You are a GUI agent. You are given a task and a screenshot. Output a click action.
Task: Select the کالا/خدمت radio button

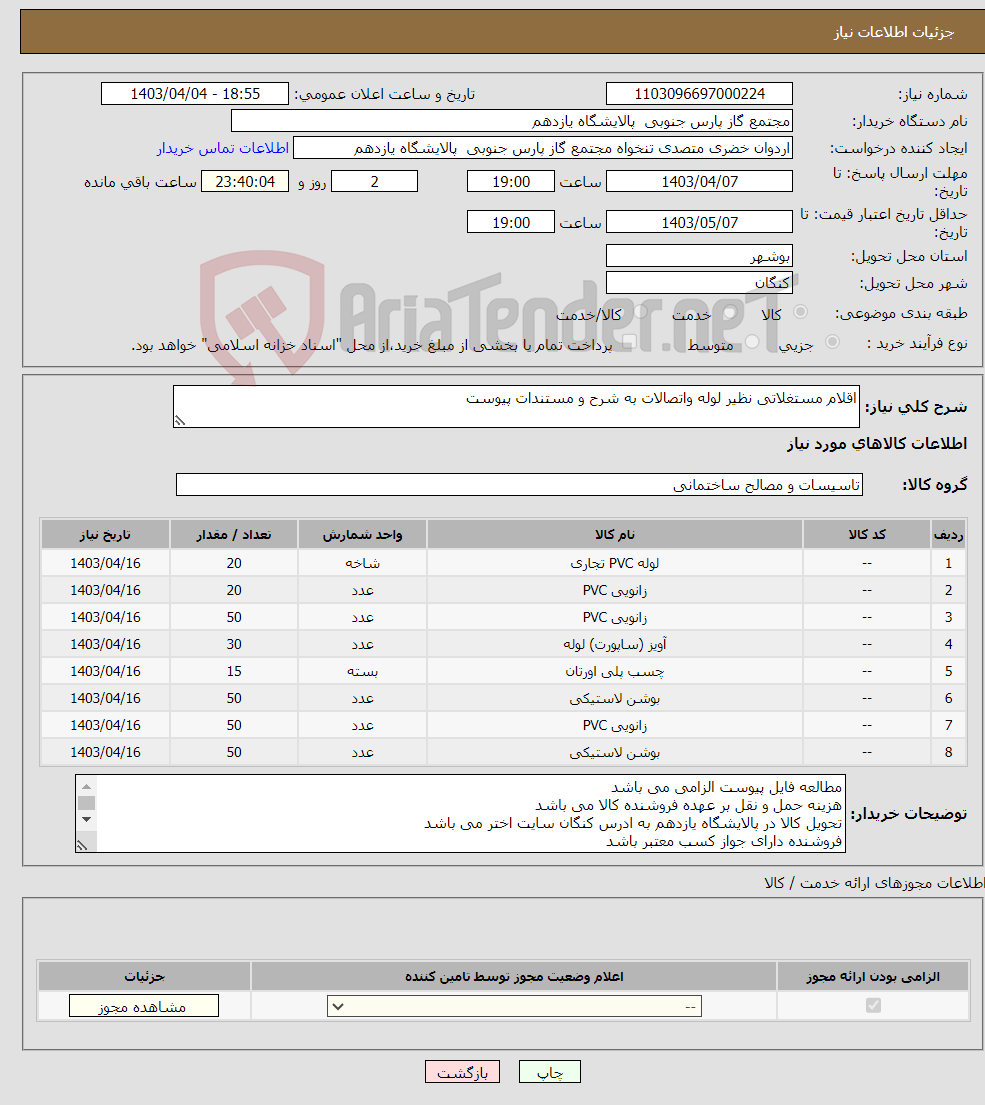click(640, 311)
